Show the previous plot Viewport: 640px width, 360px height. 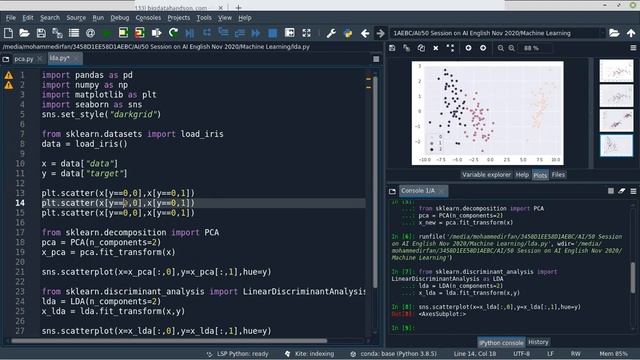coord(468,48)
